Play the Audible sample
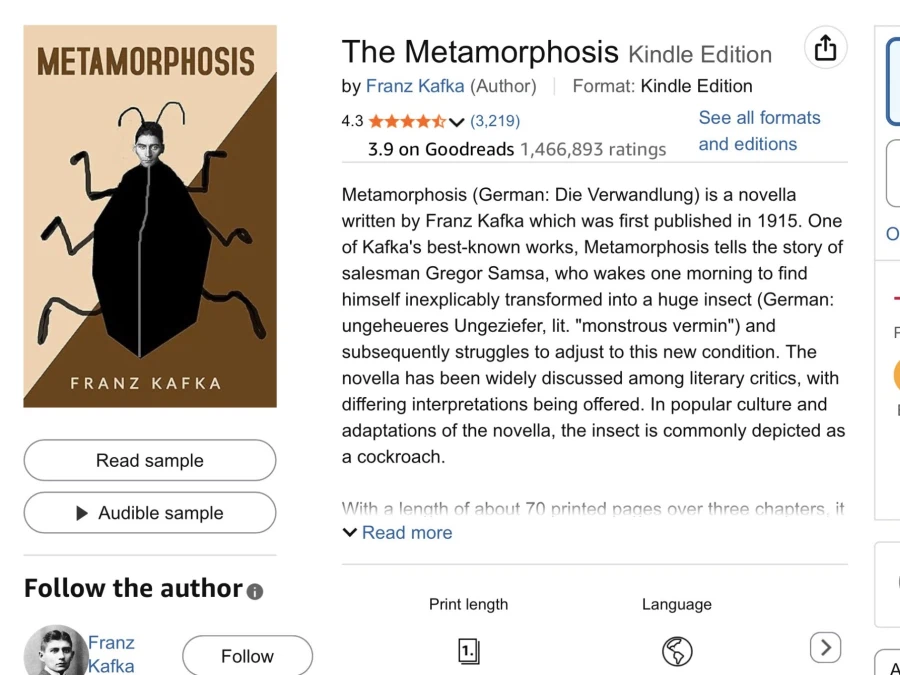 150,513
